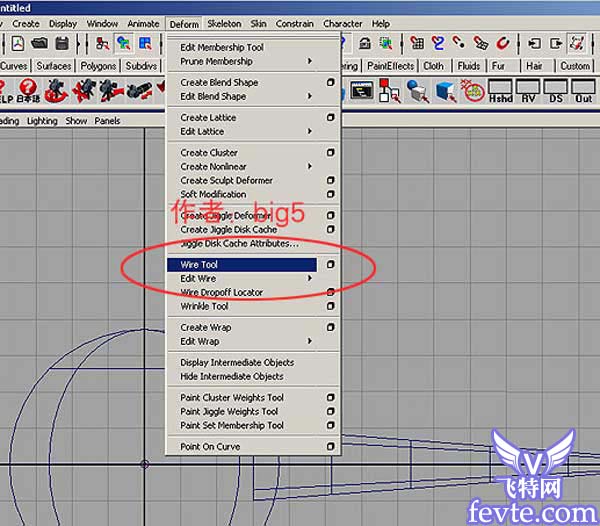Enable Select by Component Type icon
The image size is (600, 526).
(145, 43)
